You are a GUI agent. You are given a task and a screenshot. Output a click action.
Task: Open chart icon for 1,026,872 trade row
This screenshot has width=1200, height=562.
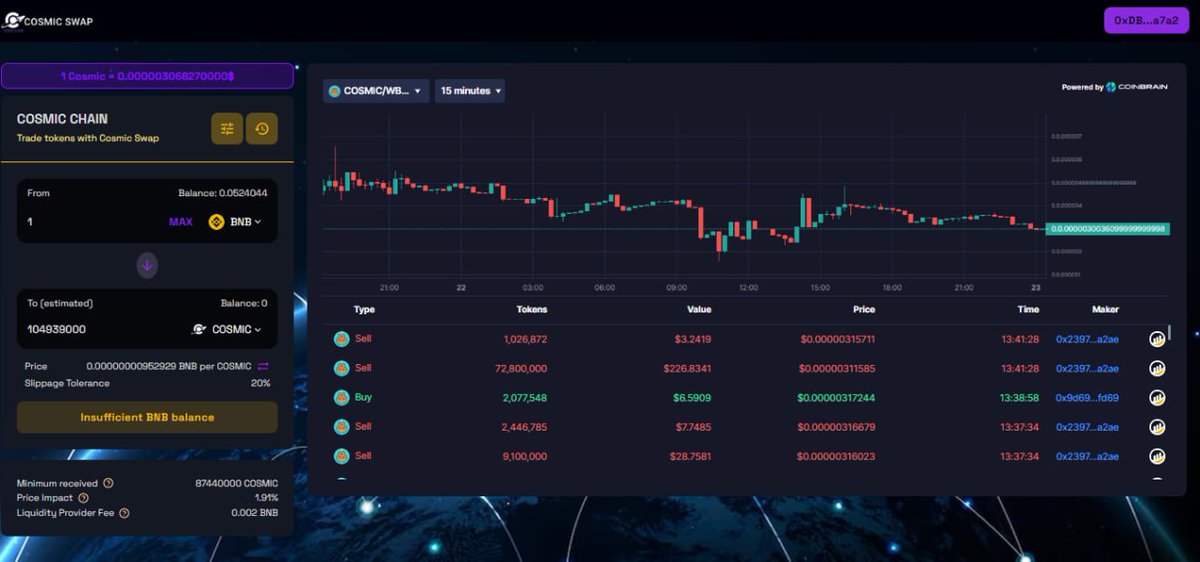pyautogui.click(x=1157, y=340)
